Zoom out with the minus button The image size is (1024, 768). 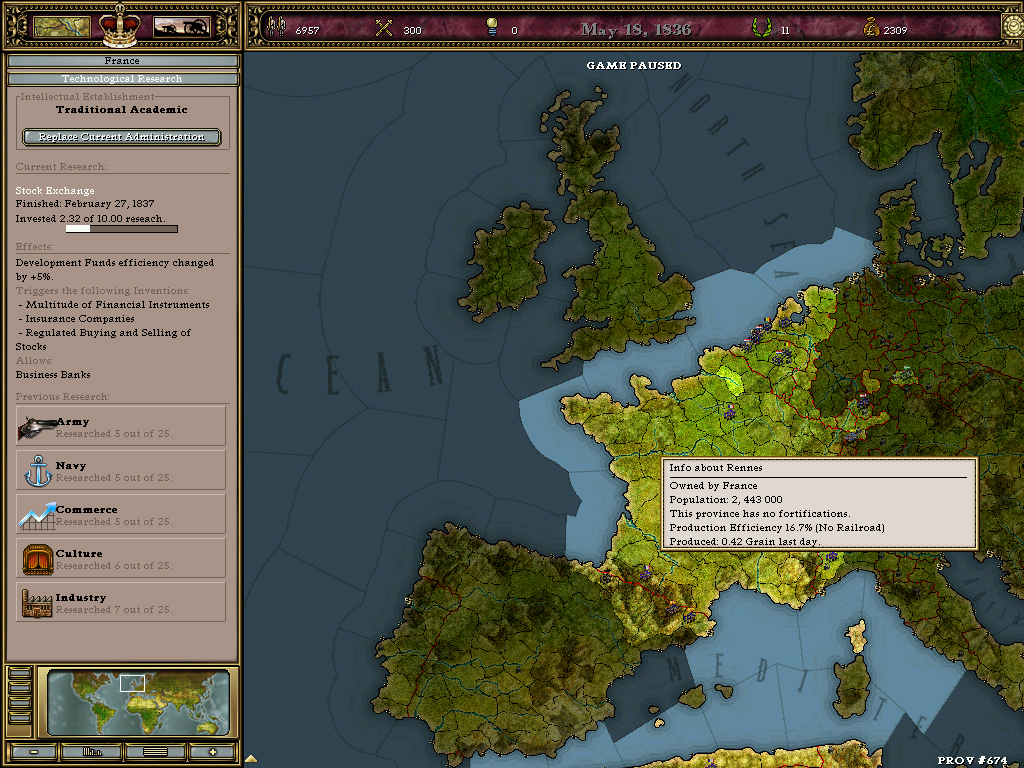(x=33, y=751)
